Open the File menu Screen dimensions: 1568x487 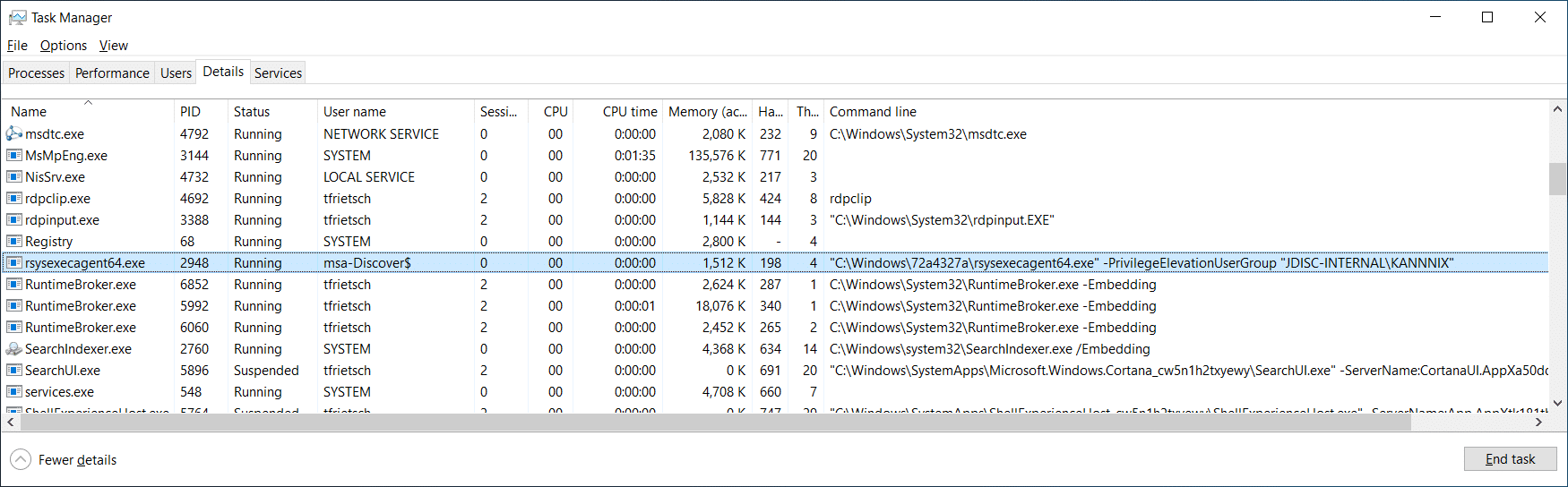click(17, 46)
